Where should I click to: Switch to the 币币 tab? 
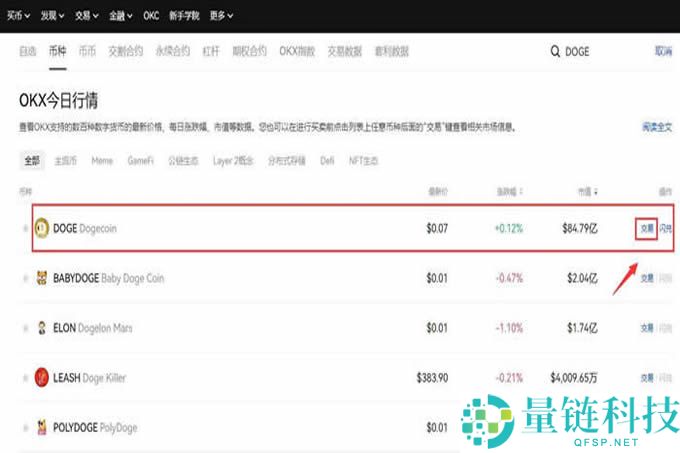[x=87, y=51]
